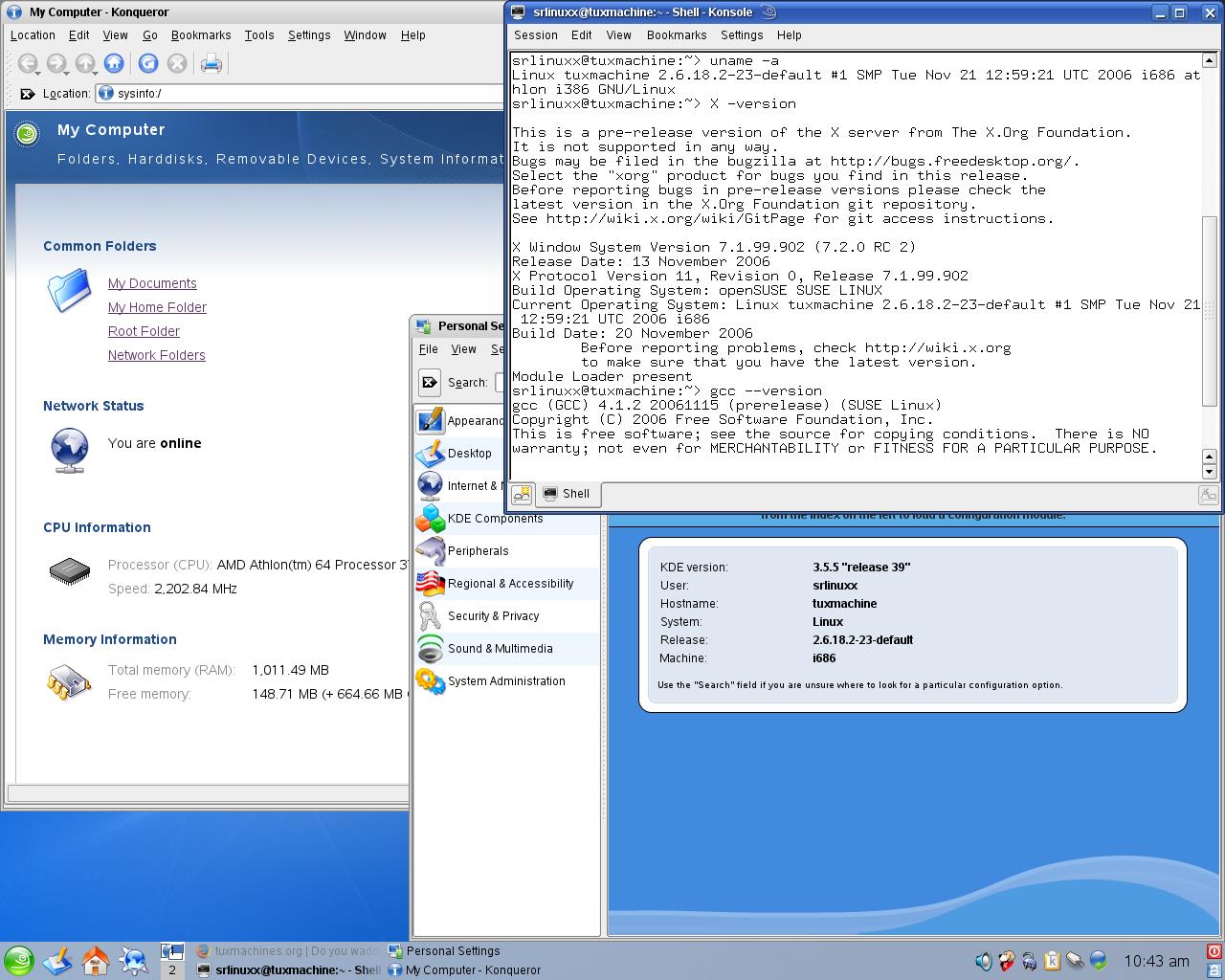Open Konqueror Settings menu
The image size is (1225, 980).
[x=309, y=35]
